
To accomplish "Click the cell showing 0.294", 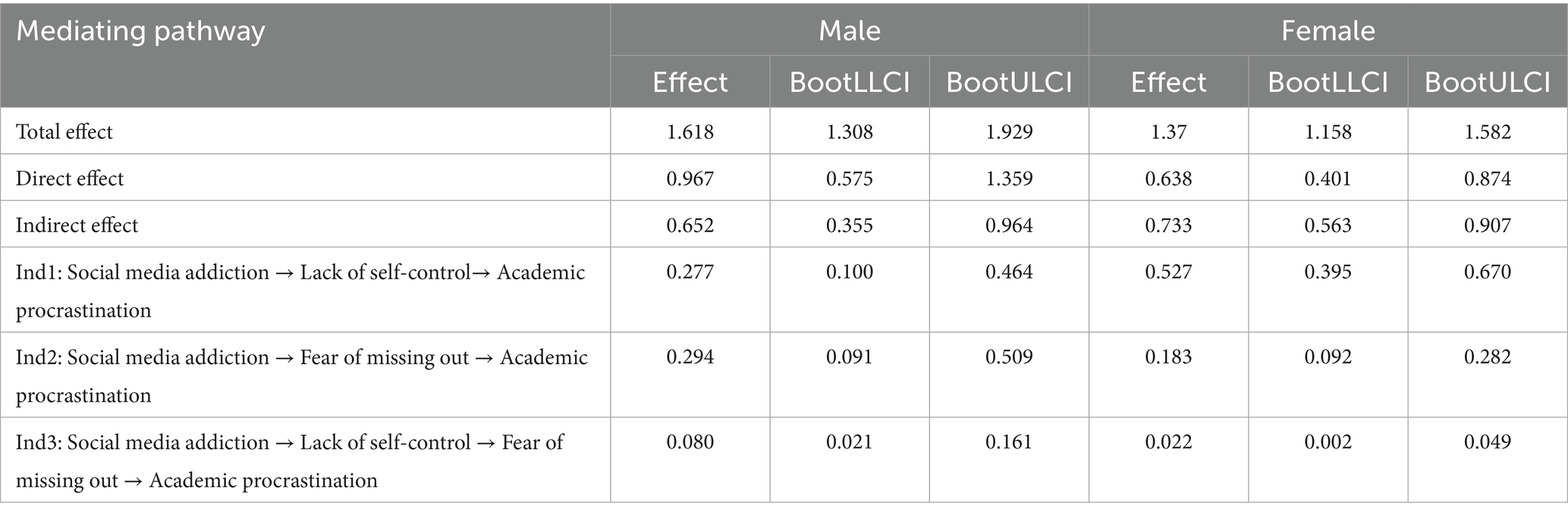I will coord(690,357).
